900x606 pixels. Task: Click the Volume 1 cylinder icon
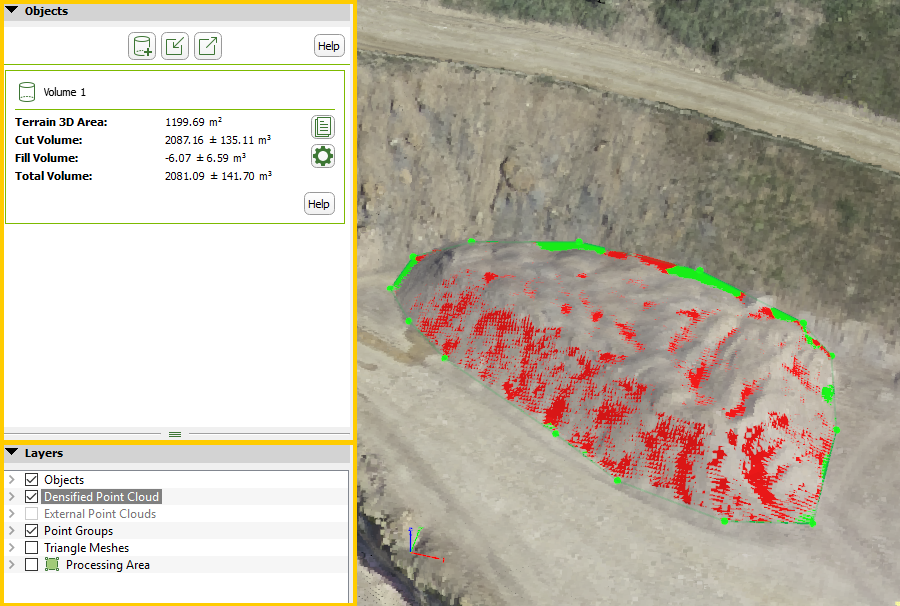click(27, 92)
